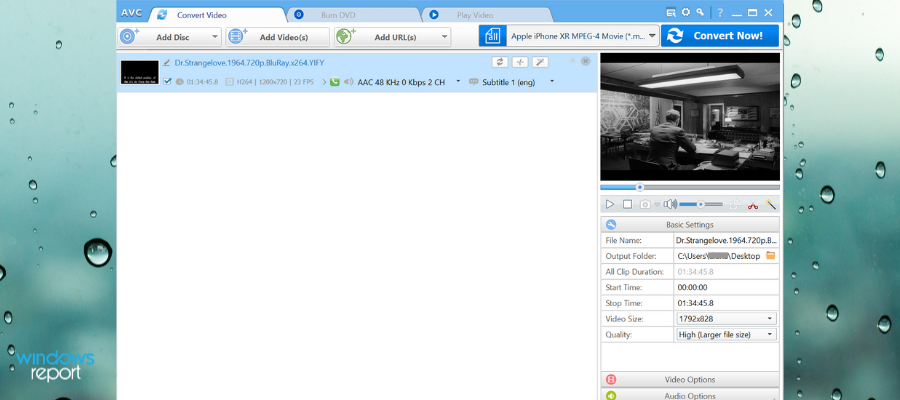This screenshot has width=900, height=400.
Task: Click the Dr.Strangelove video thumbnail
Action: [x=139, y=72]
